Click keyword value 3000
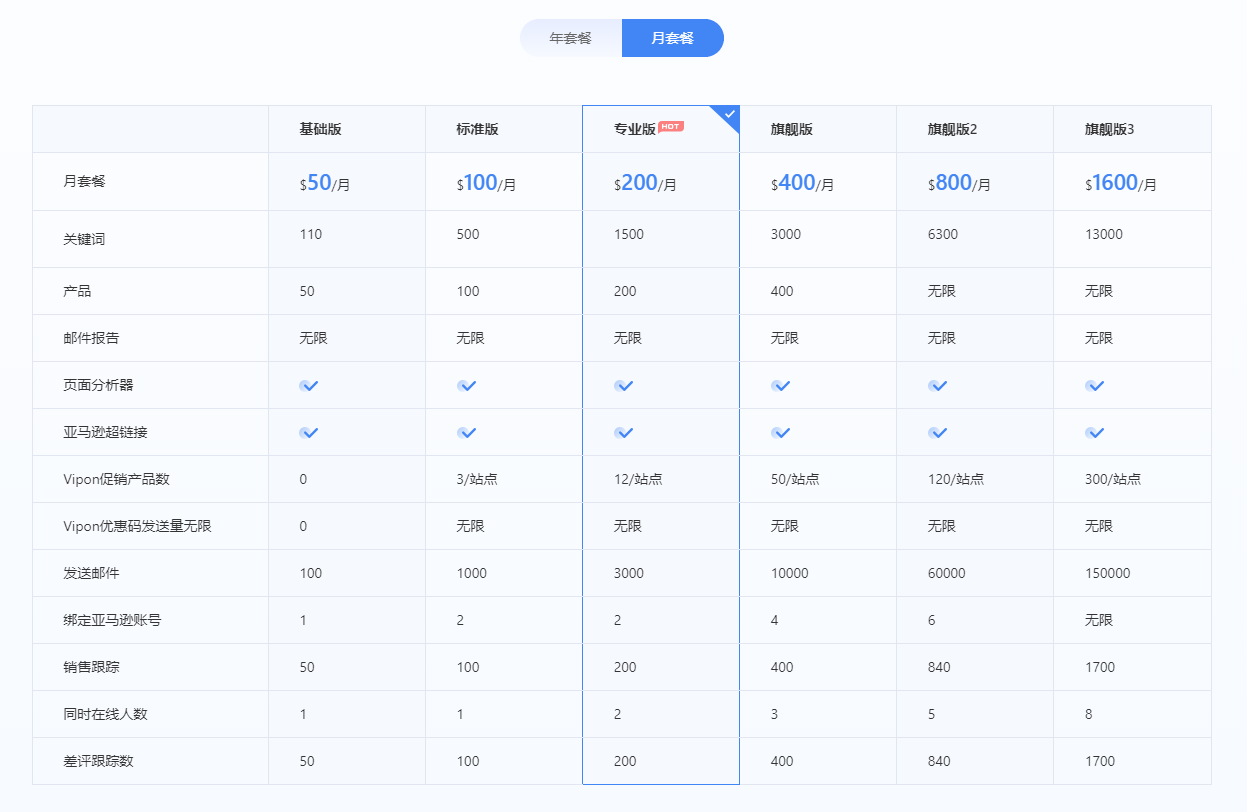The image size is (1247, 812). 786,234
